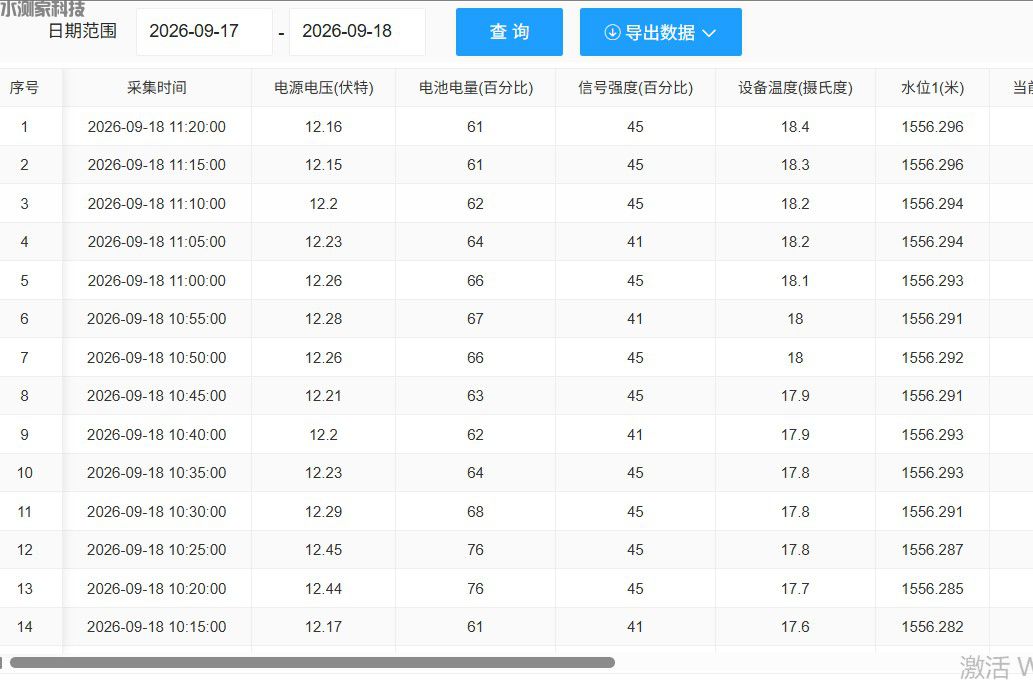Click the 采集时间 column header

pos(157,88)
